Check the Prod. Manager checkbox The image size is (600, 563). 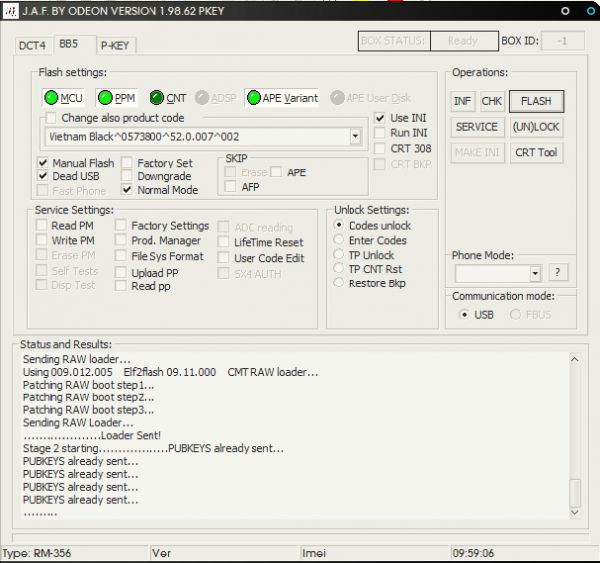click(x=121, y=240)
